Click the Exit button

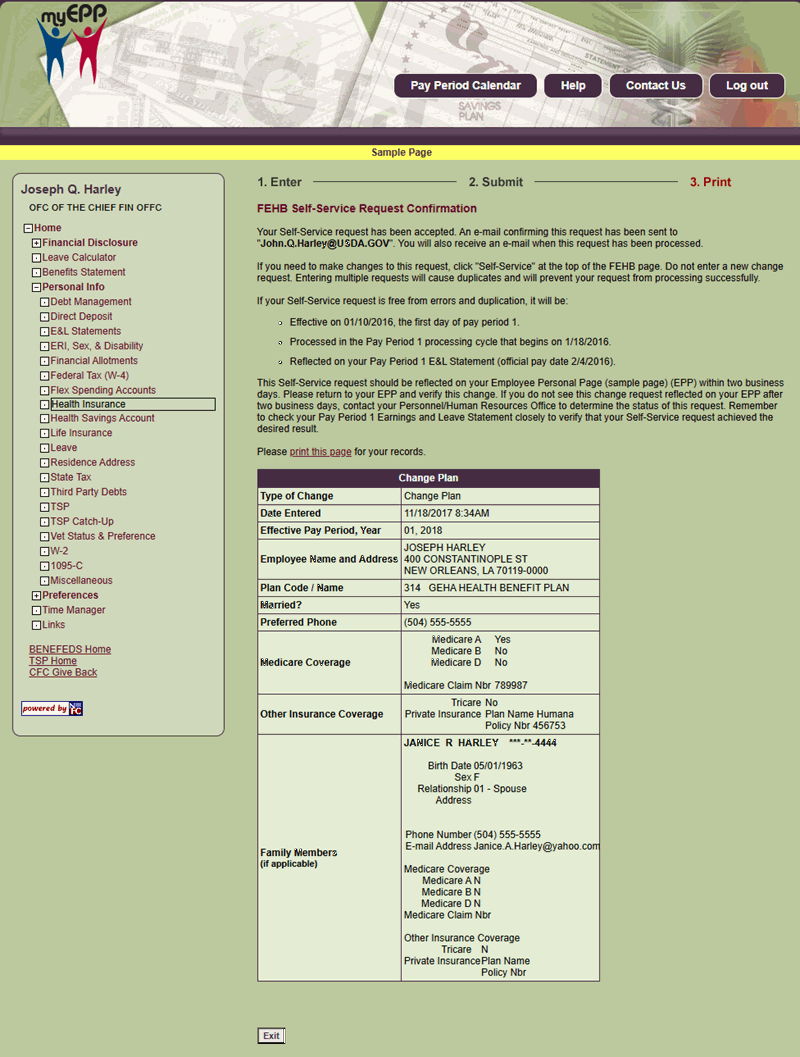(x=272, y=1035)
